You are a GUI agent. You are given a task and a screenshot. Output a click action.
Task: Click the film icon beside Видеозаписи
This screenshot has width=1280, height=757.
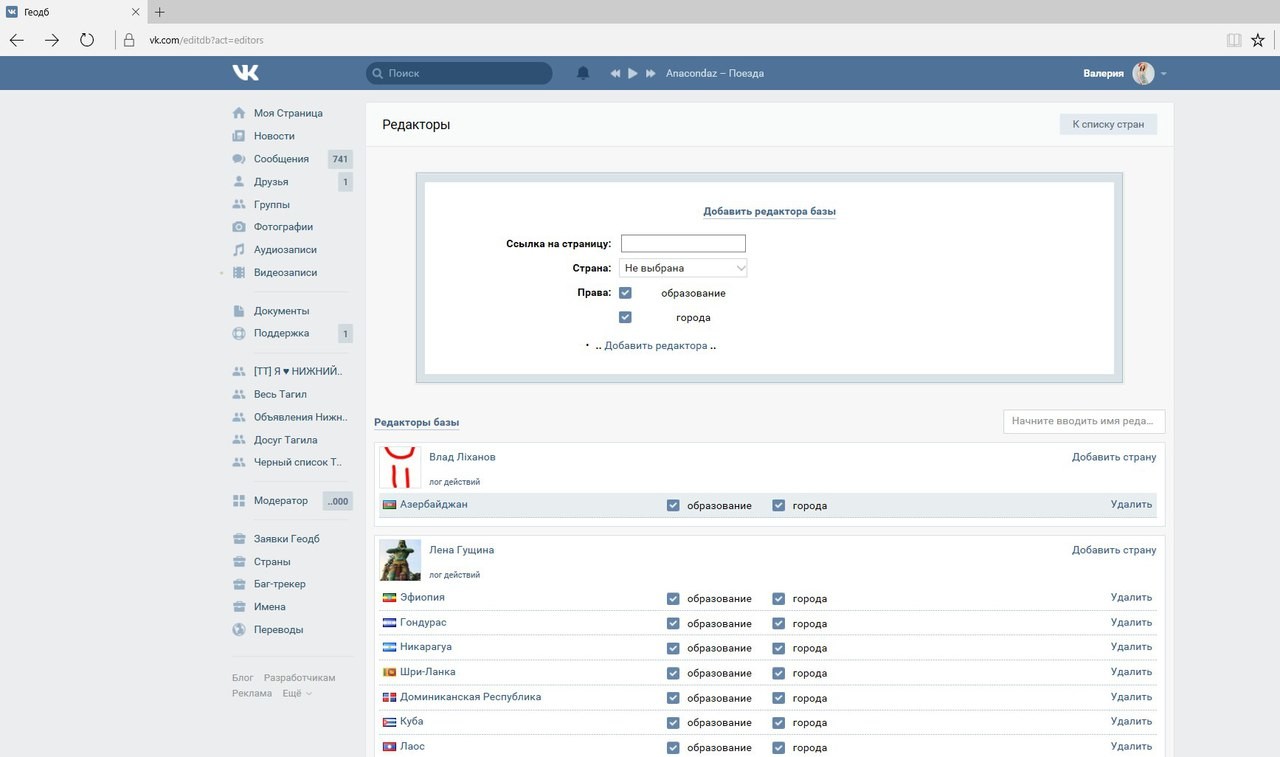tap(238, 272)
